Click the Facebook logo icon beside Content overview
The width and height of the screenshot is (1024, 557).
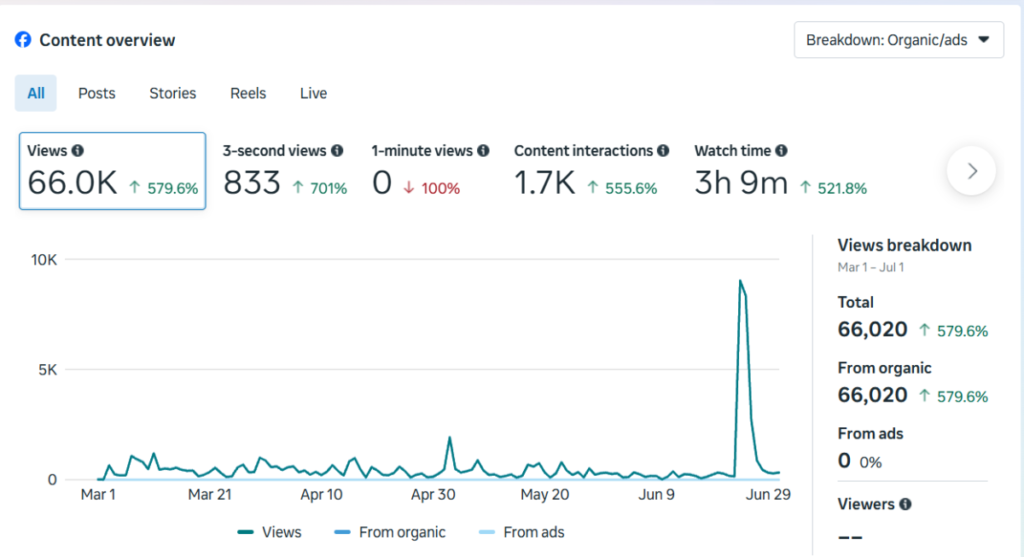click(23, 40)
